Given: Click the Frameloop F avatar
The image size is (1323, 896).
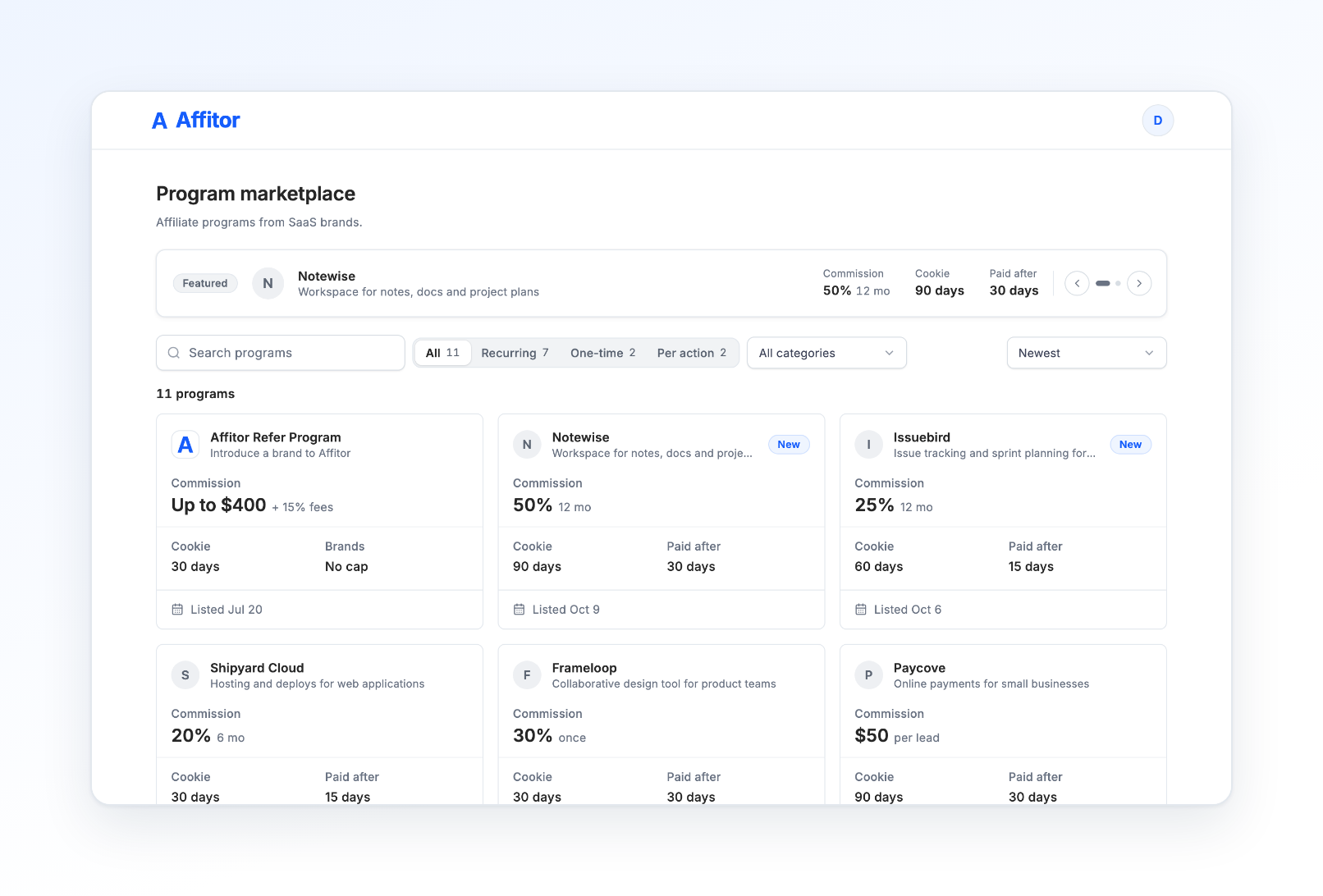Looking at the screenshot, I should pos(527,675).
